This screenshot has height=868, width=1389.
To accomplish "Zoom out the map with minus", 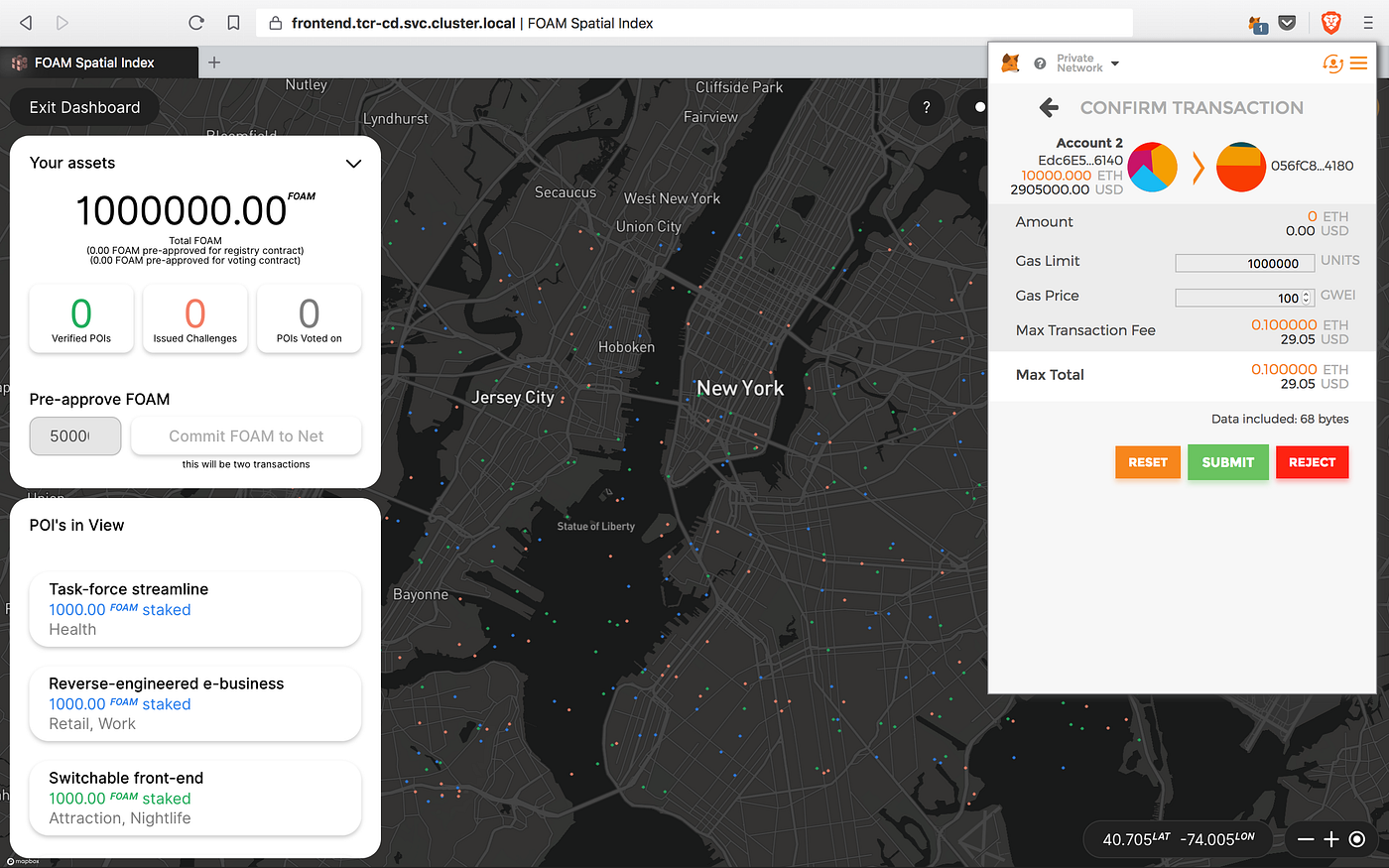I will point(1306,839).
